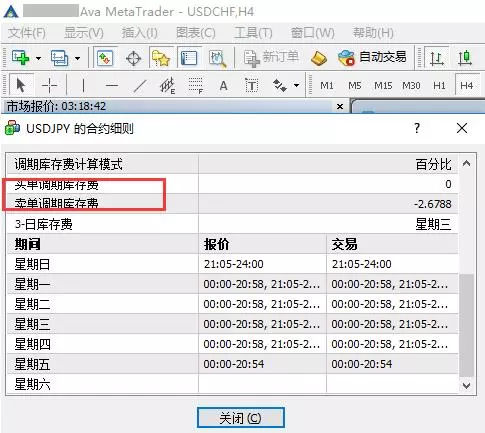Screen dimensions: 485x433
Task: Click the scrollbar up arrow in specification list
Action: pyautogui.click(x=467, y=164)
